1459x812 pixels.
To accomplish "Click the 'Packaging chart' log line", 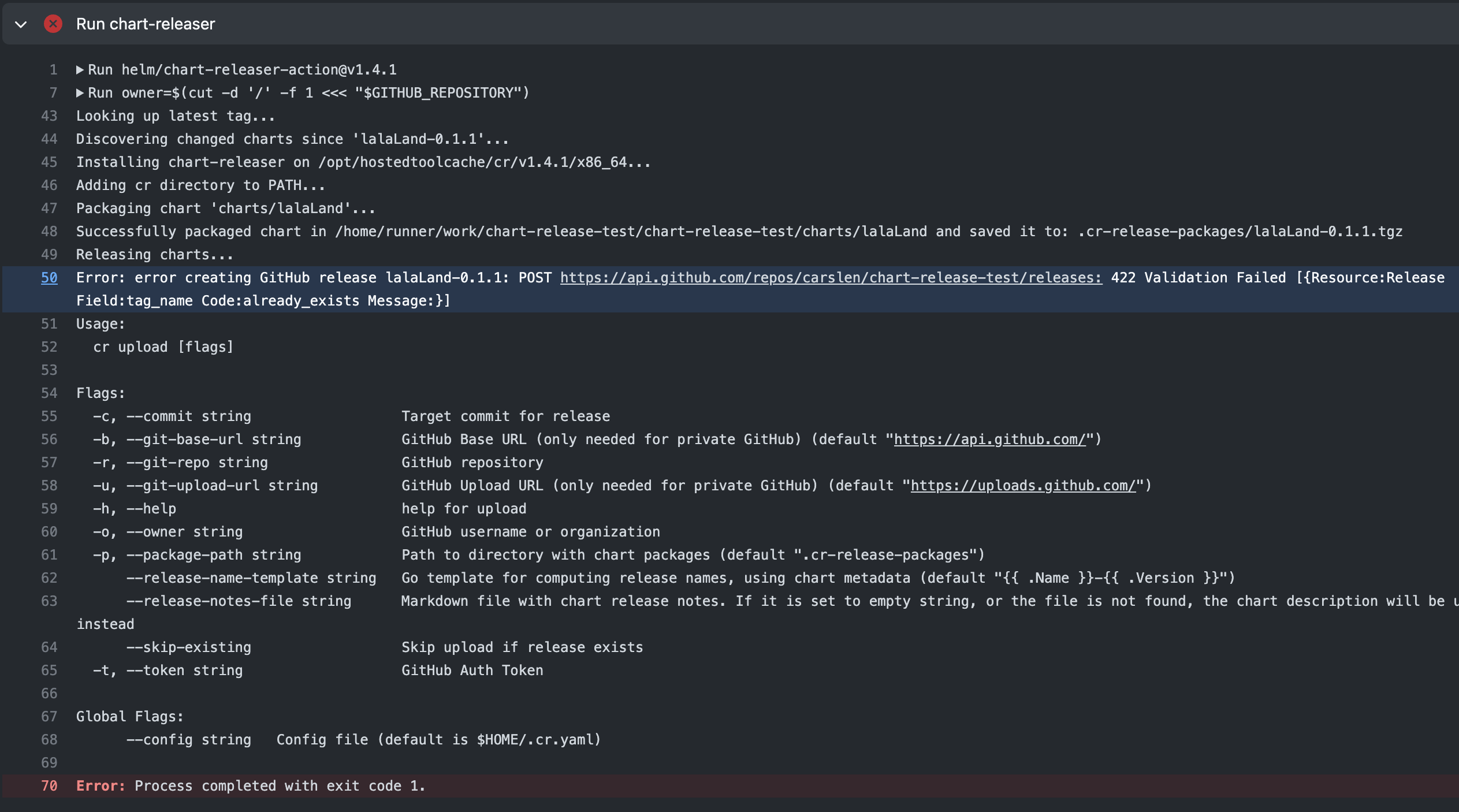I will click(x=225, y=208).
